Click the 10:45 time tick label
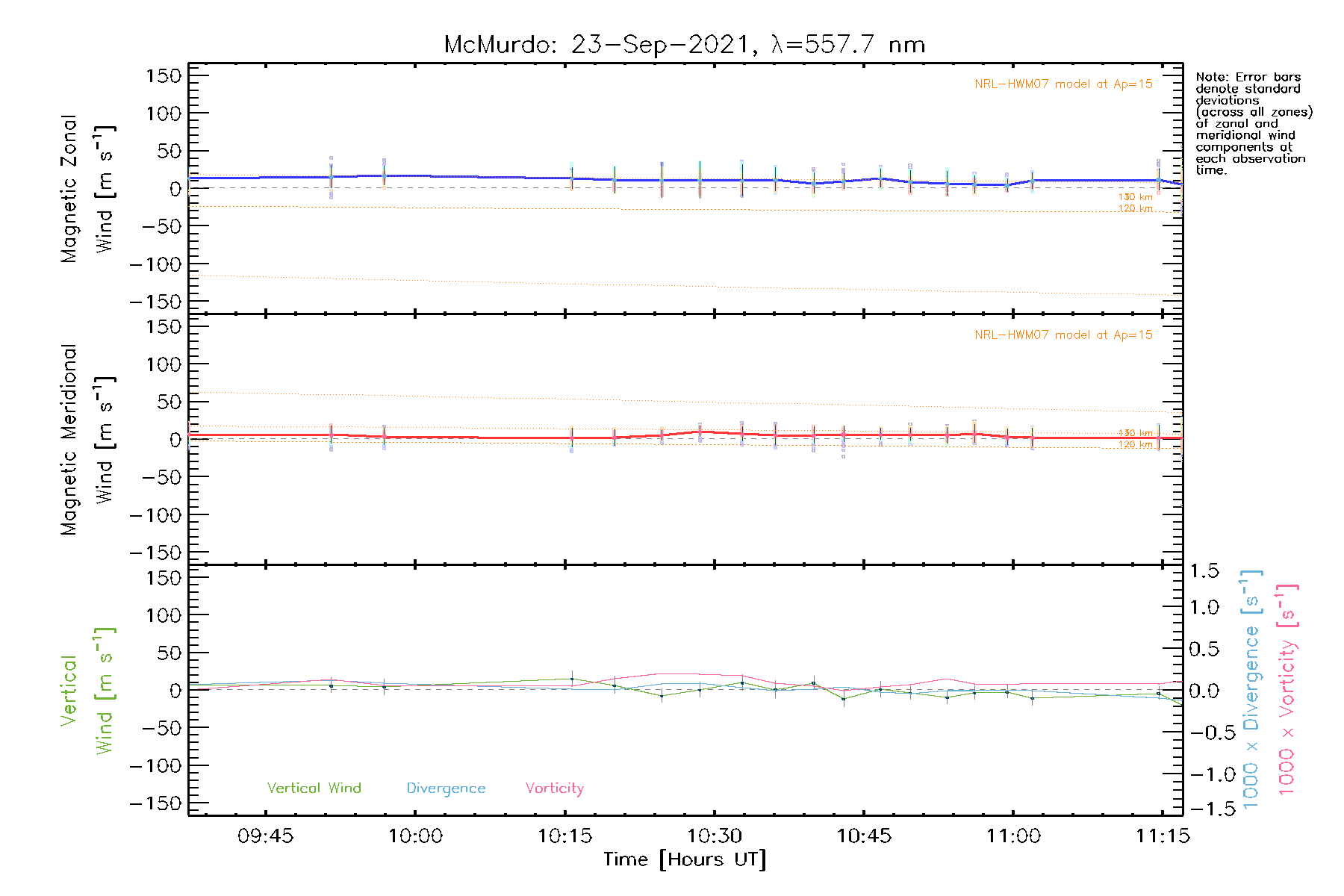The image size is (1344, 896). click(x=864, y=836)
